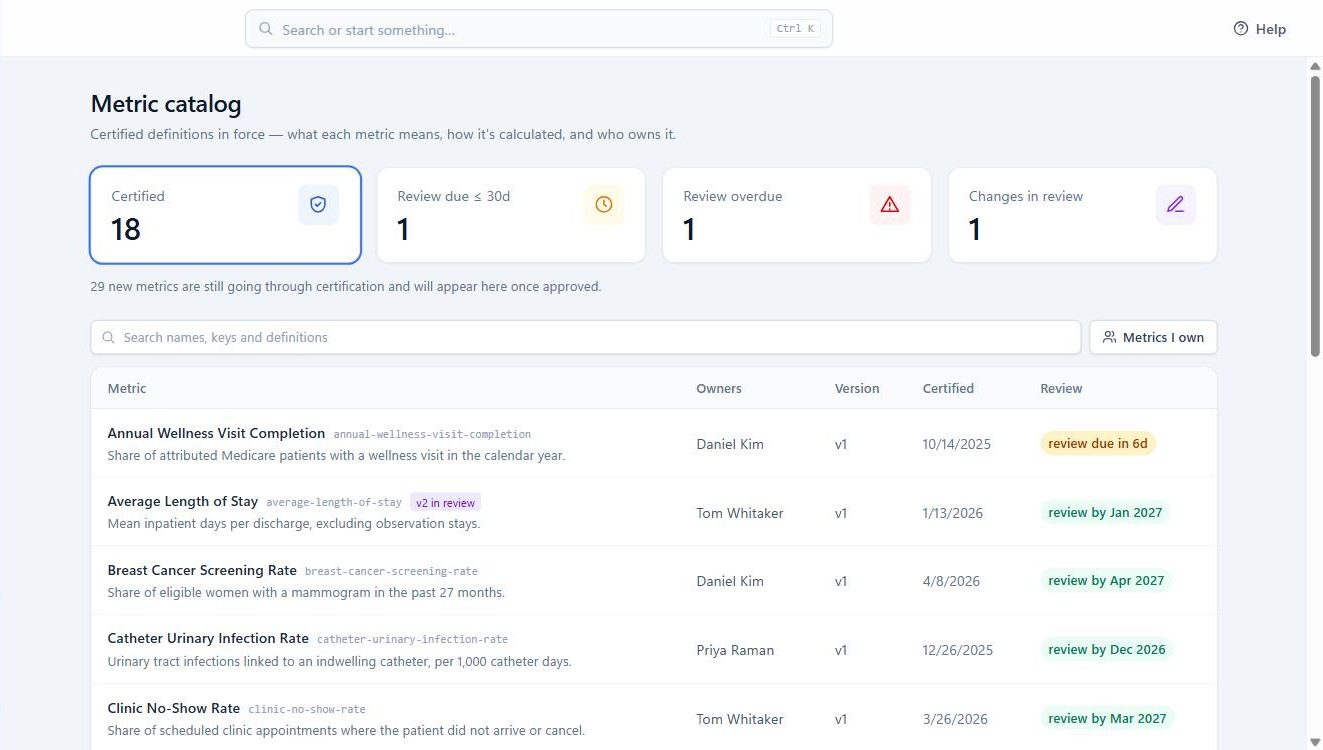
Task: Click certified date 10/14/2025
Action: 957,444
